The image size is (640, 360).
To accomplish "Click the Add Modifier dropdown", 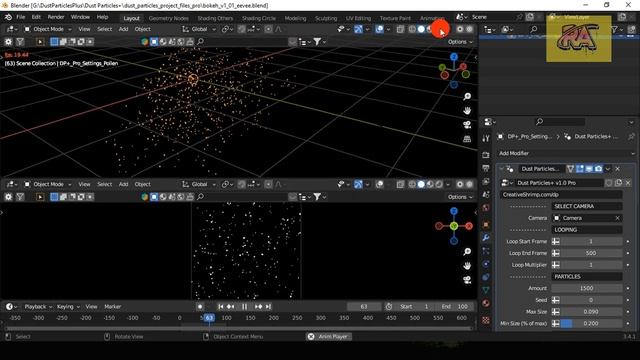I will (567, 153).
